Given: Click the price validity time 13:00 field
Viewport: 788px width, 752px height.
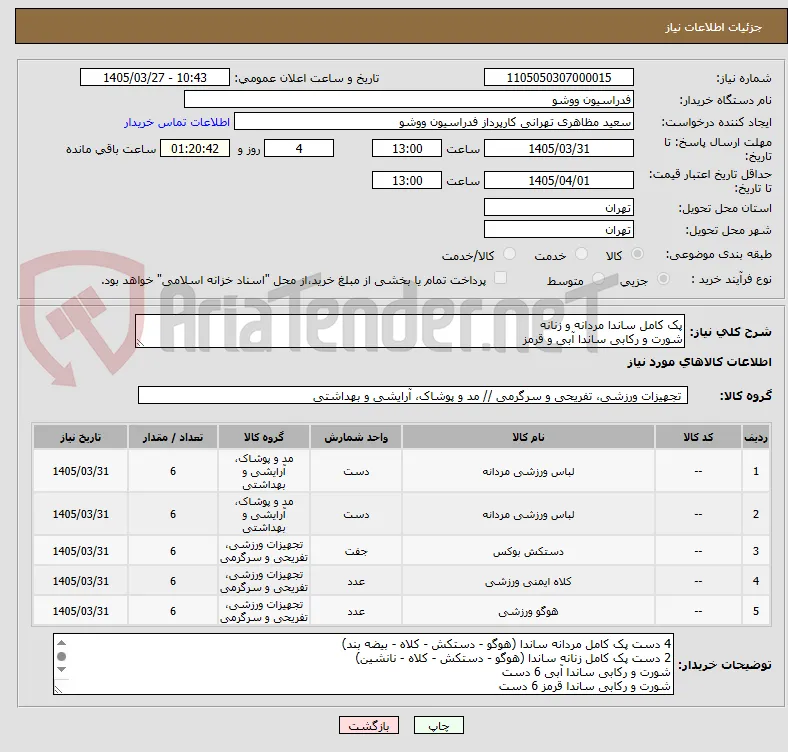Looking at the screenshot, I should (407, 180).
